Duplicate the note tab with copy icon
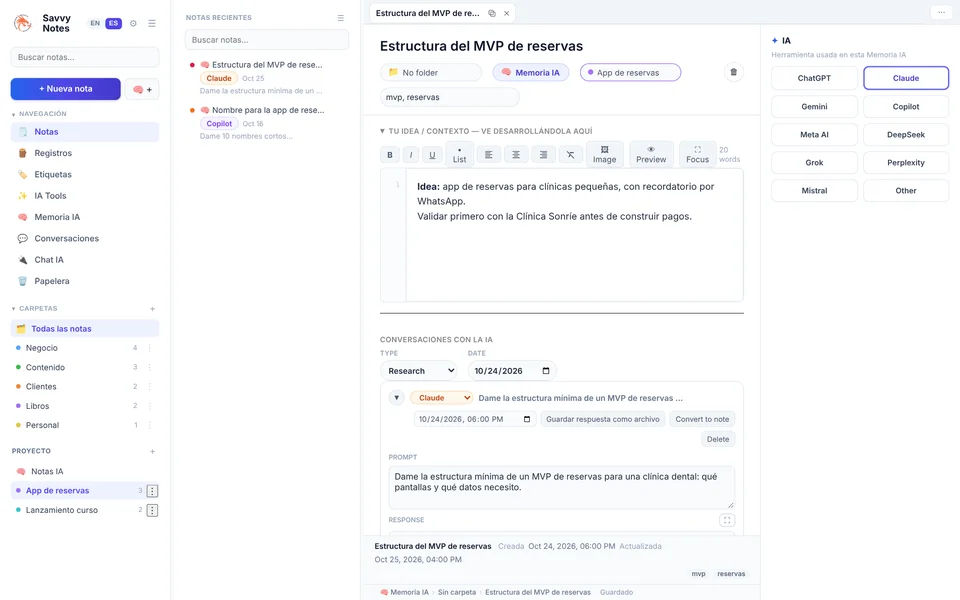 pos(492,13)
